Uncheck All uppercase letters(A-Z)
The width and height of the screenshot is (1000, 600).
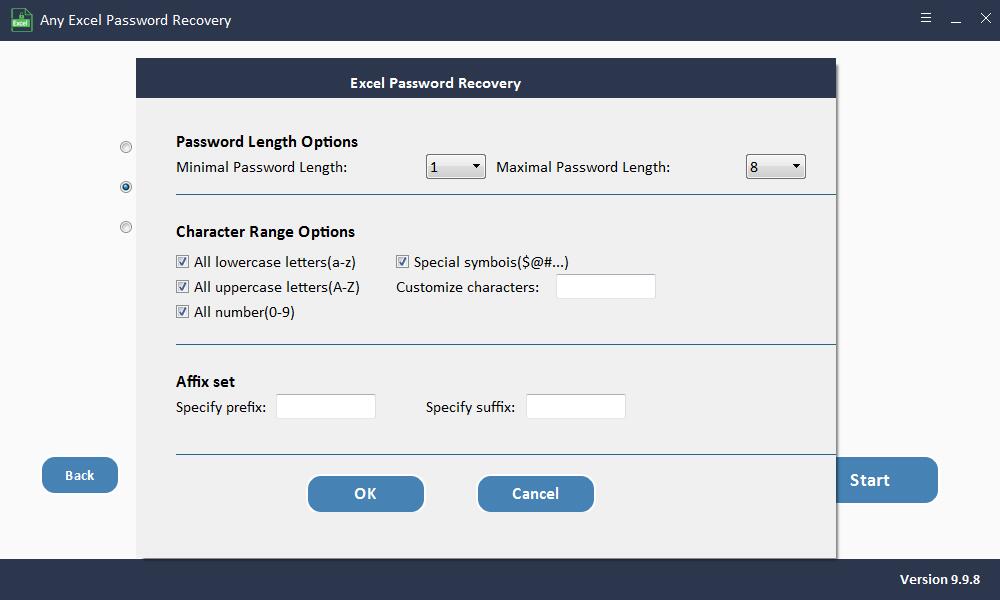pos(183,286)
